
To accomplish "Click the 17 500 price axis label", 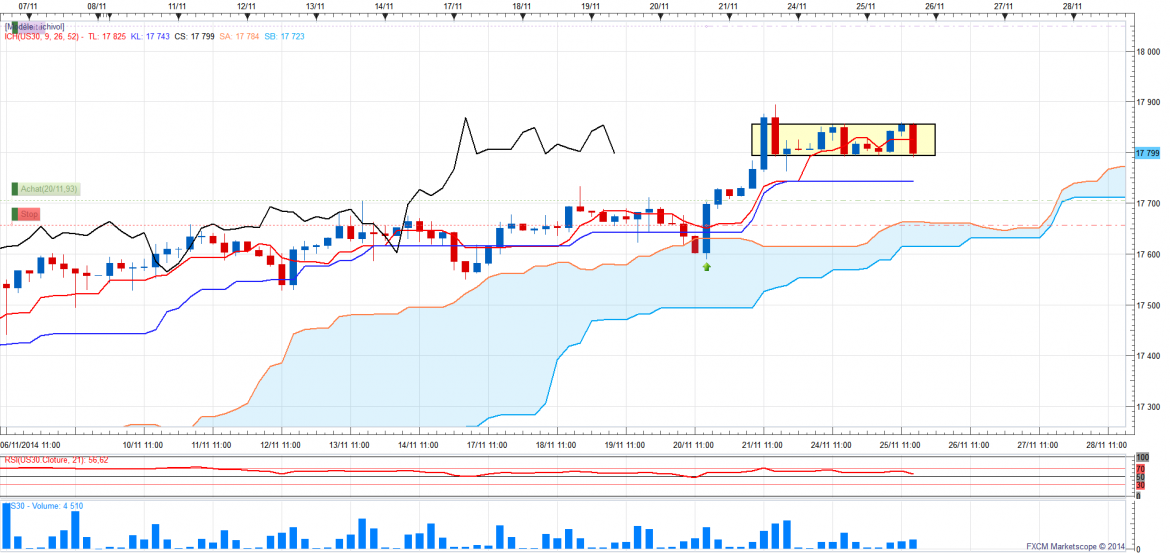I will click(1148, 305).
